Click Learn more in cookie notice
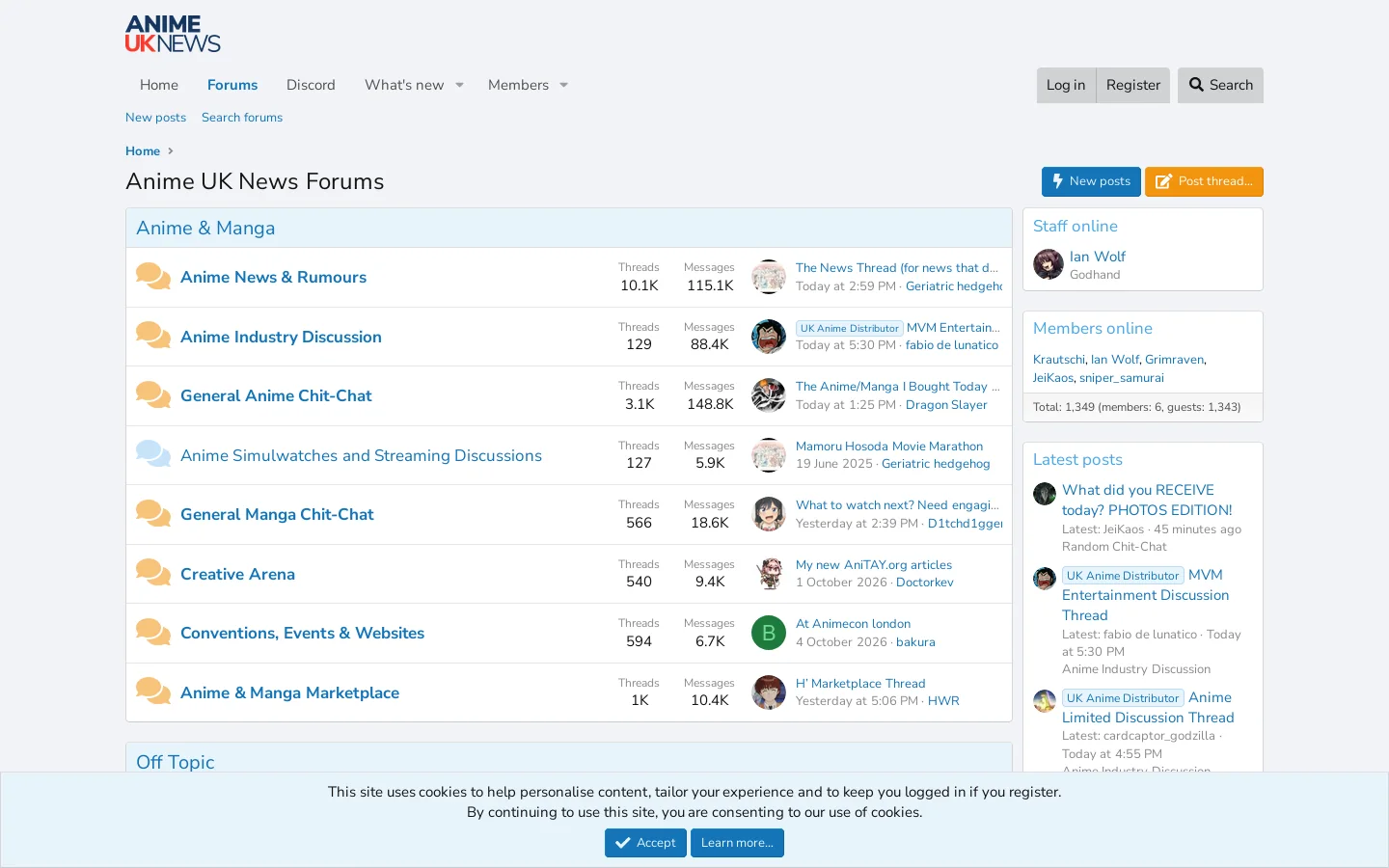 737,843
